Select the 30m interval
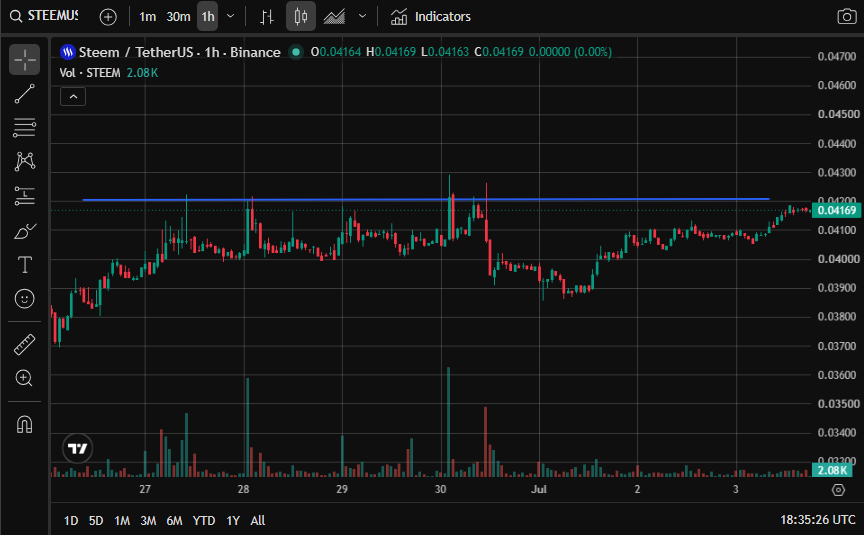The width and height of the screenshot is (864, 535). click(x=178, y=17)
